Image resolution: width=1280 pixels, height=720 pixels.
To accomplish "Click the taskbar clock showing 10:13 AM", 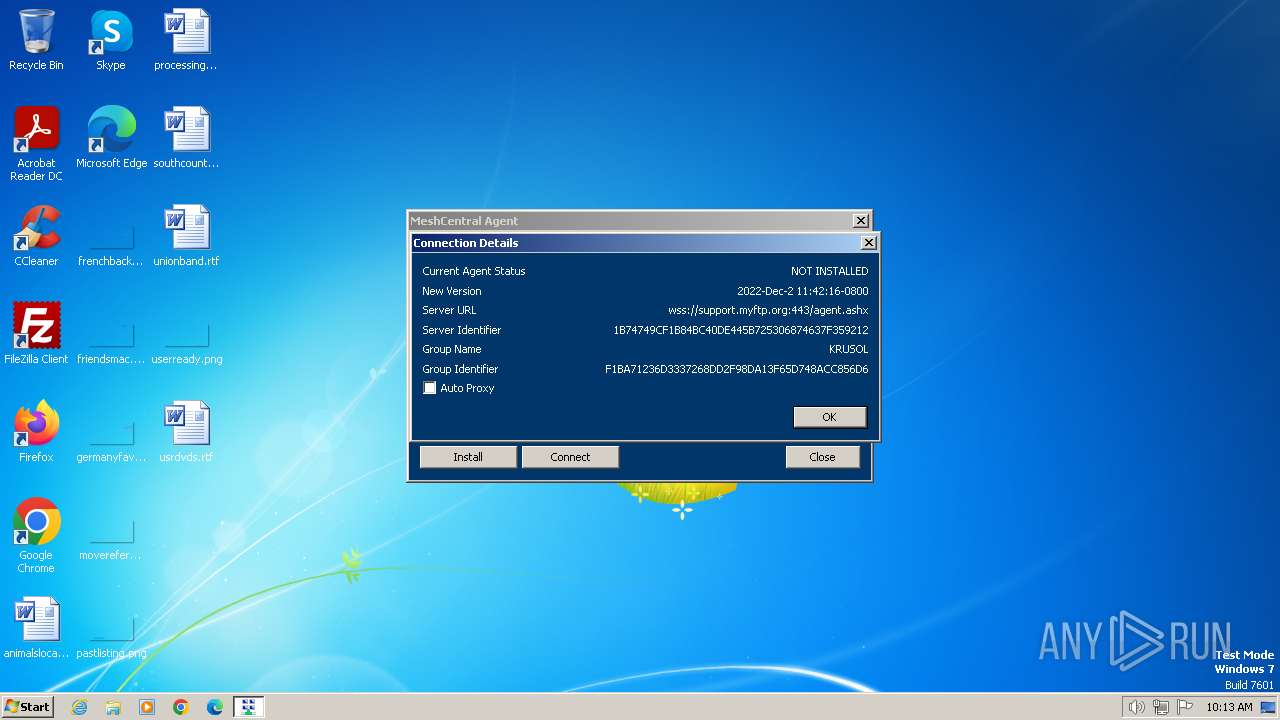I will pos(1229,707).
